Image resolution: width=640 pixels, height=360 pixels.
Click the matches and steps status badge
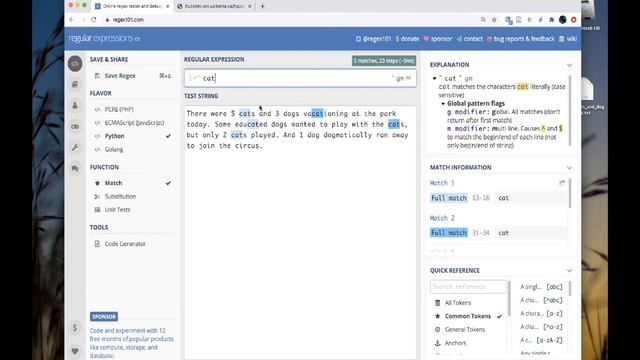[x=384, y=61]
